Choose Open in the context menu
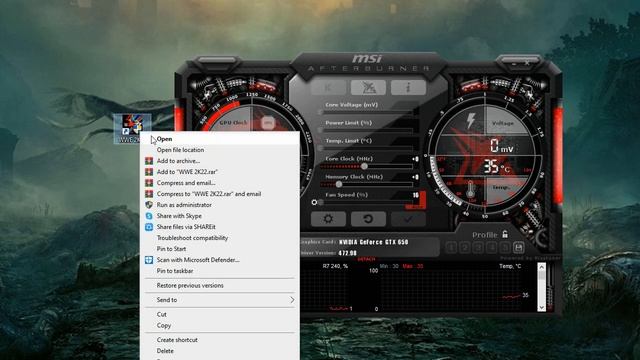The width and height of the screenshot is (640, 360). (220, 139)
